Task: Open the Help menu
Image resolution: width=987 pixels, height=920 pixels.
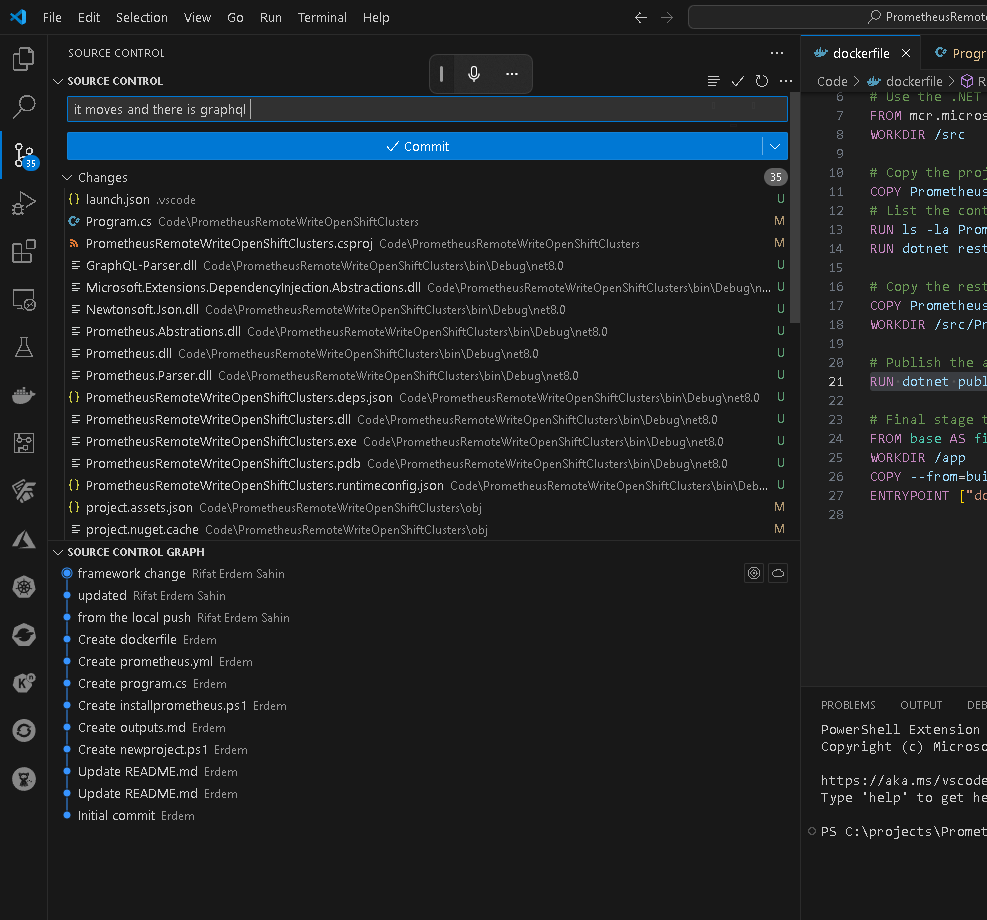Action: 376,18
